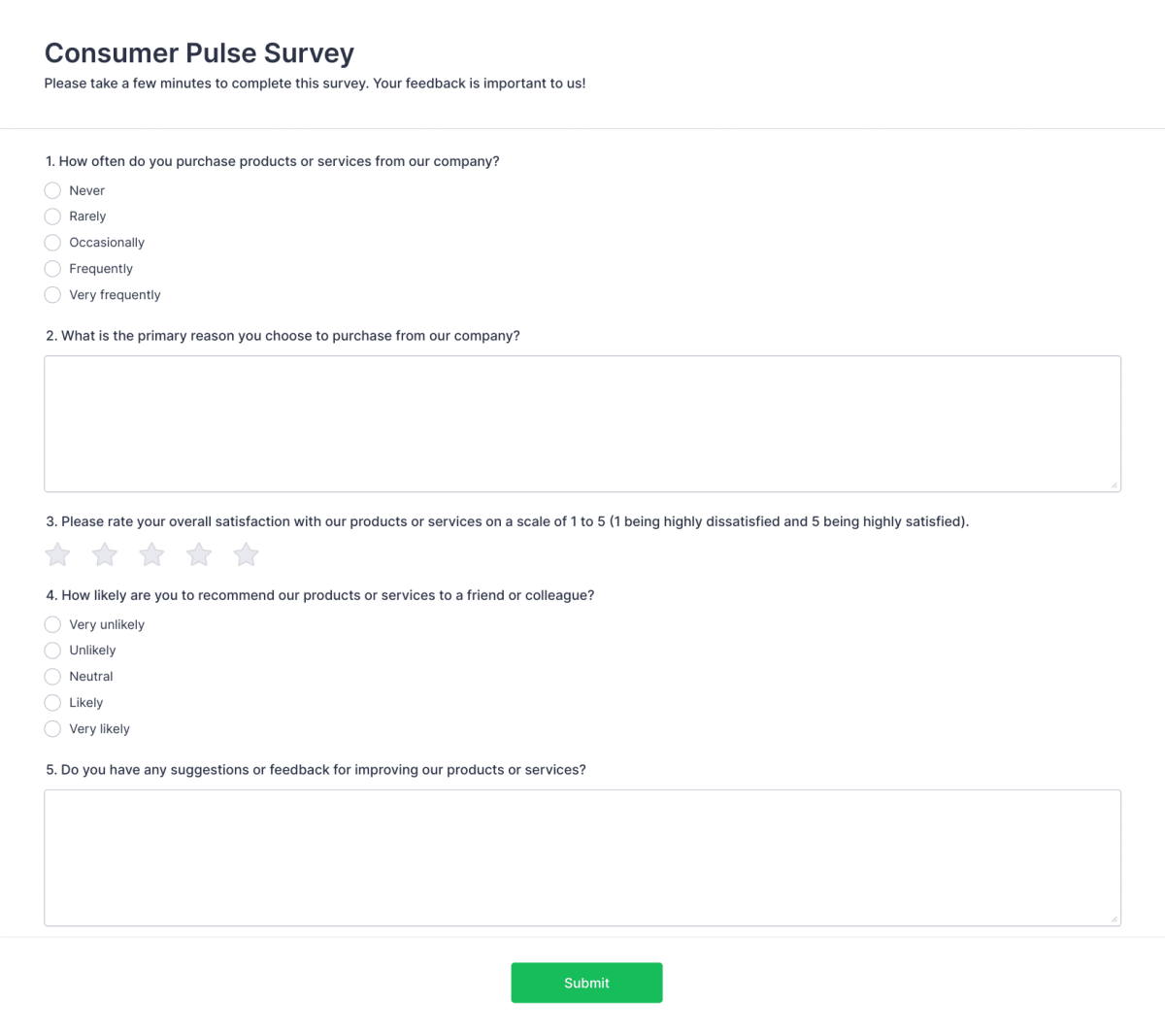This screenshot has width=1165, height=1036.
Task: Choose Neutral on the recommendation question
Action: (x=52, y=677)
